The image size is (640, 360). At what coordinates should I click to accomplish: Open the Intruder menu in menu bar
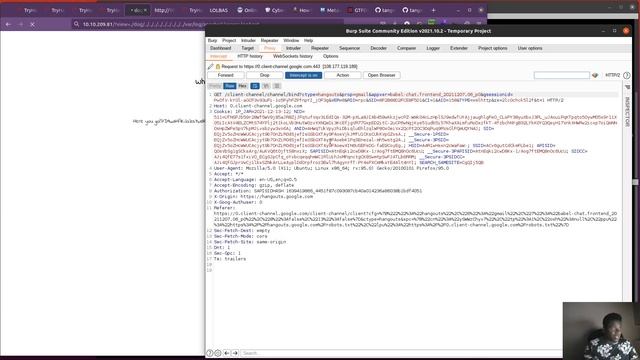point(248,40)
